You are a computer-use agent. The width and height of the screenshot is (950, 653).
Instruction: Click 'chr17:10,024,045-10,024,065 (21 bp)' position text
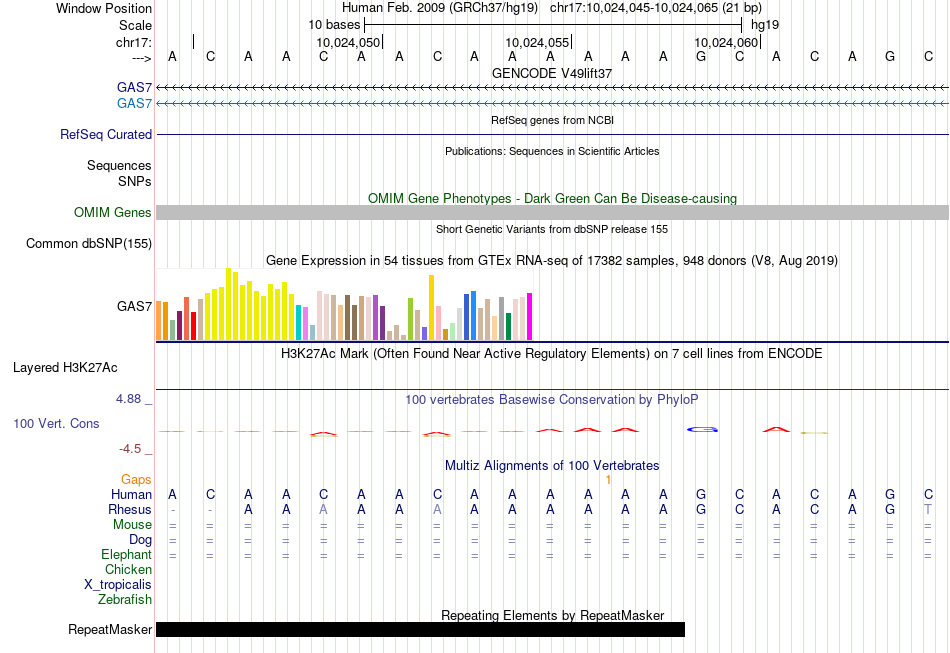click(656, 8)
